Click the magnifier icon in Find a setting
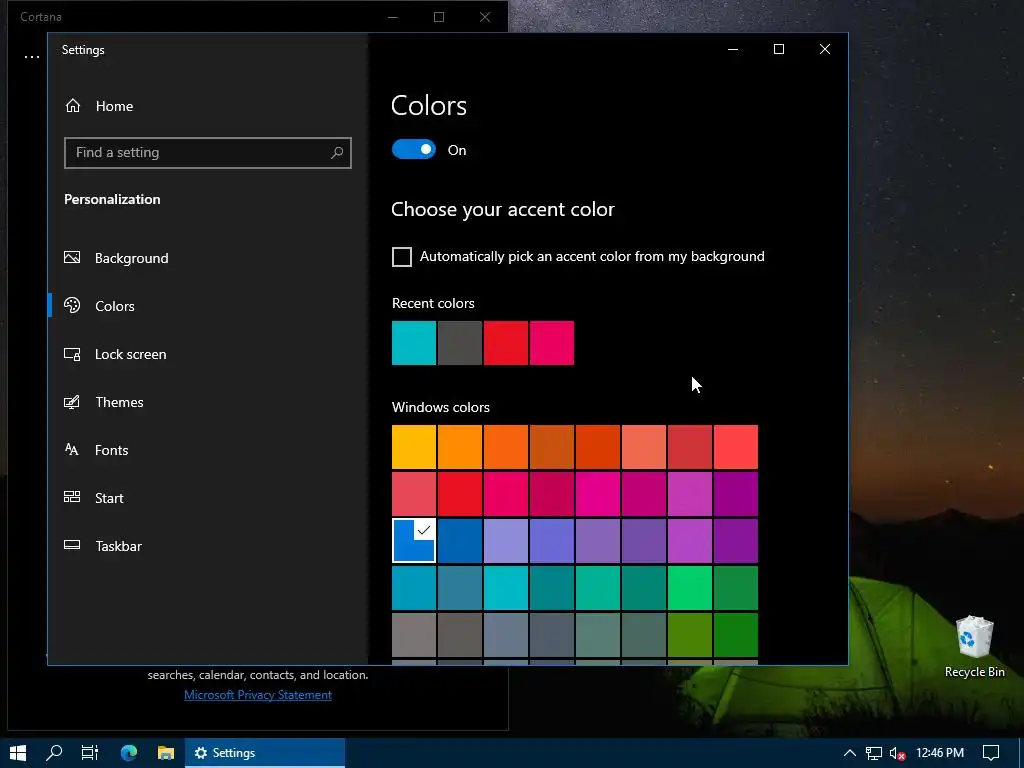The image size is (1024, 768). click(337, 153)
